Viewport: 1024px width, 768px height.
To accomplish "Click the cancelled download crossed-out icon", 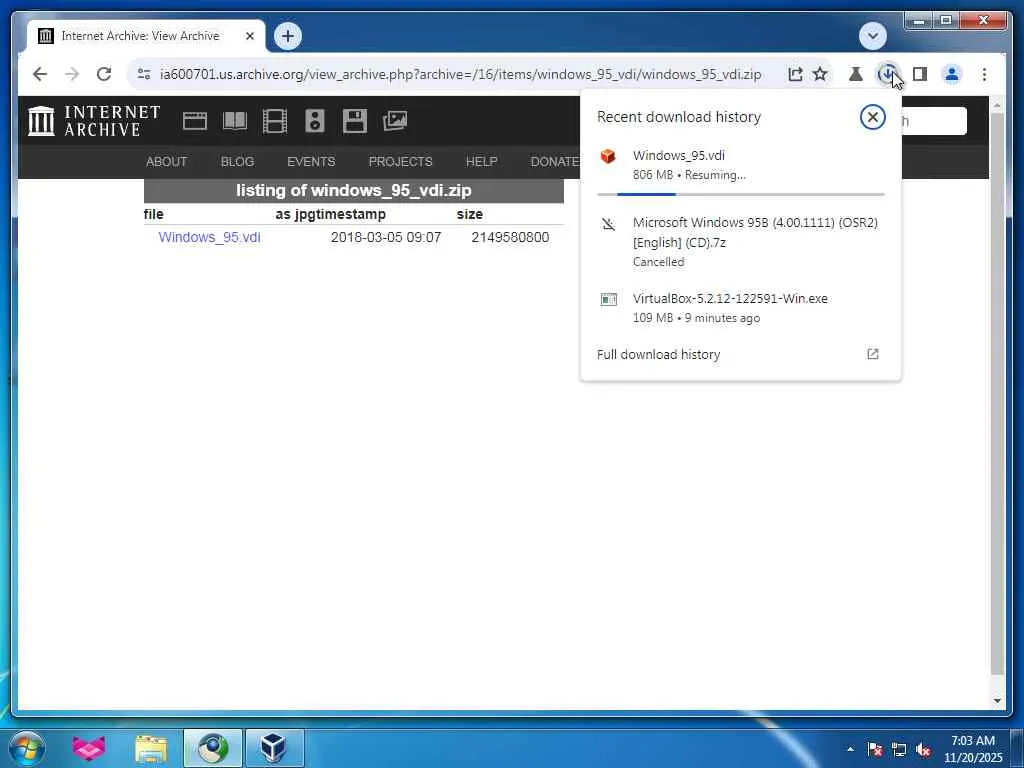I will coord(608,224).
